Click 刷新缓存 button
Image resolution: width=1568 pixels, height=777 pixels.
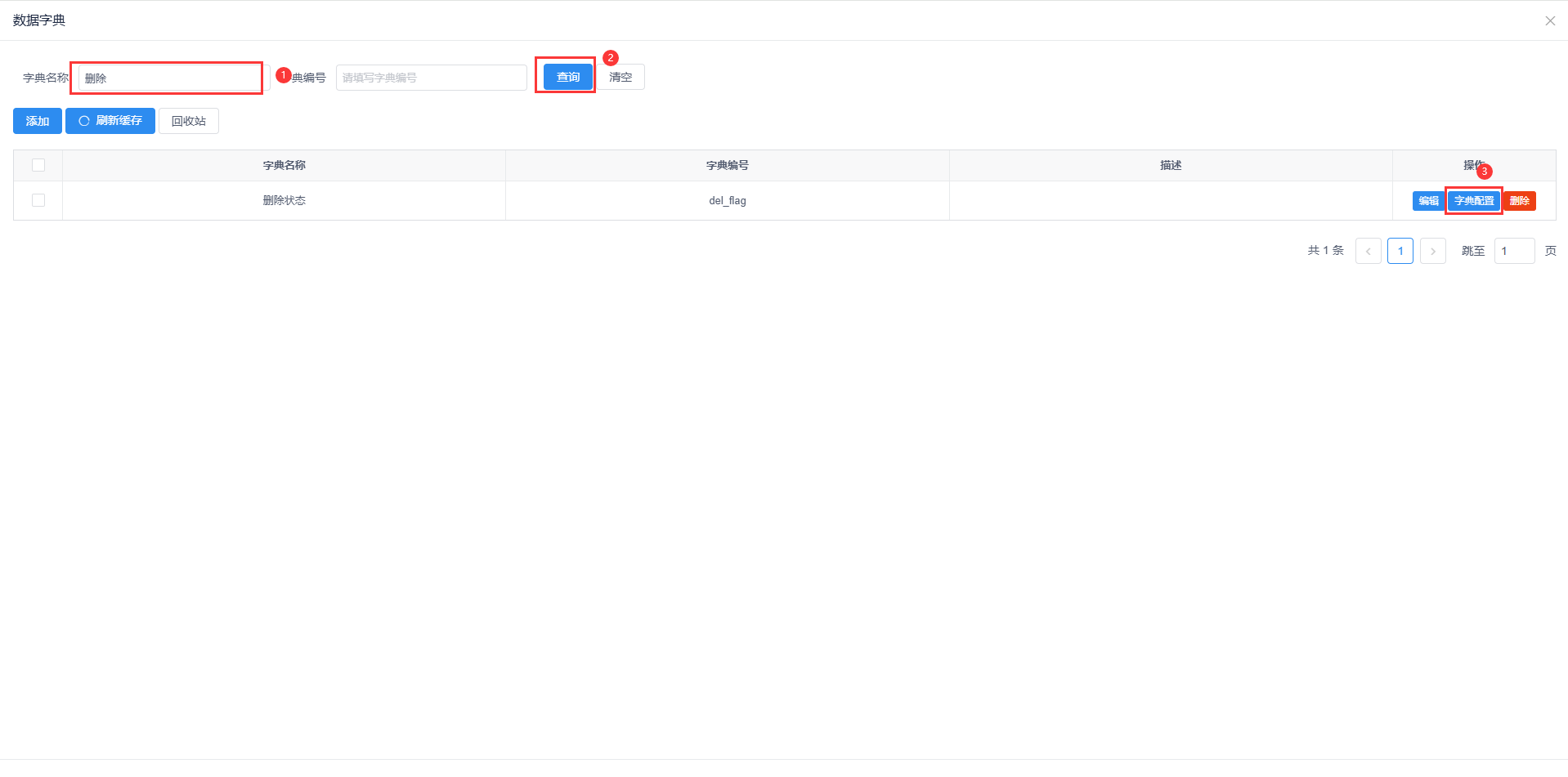coord(110,121)
